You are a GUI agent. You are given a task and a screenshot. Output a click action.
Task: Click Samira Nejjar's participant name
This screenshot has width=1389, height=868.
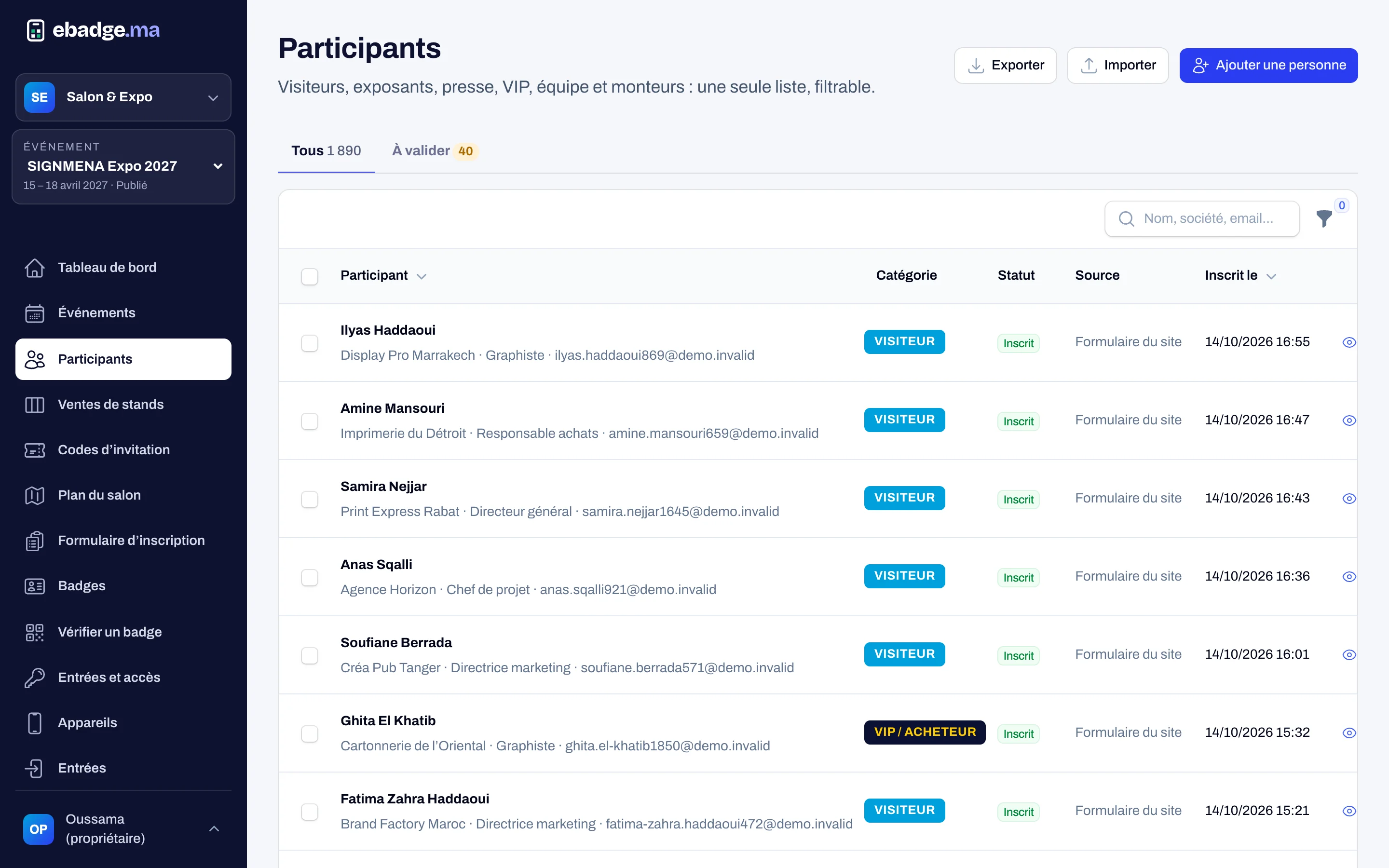point(383,486)
